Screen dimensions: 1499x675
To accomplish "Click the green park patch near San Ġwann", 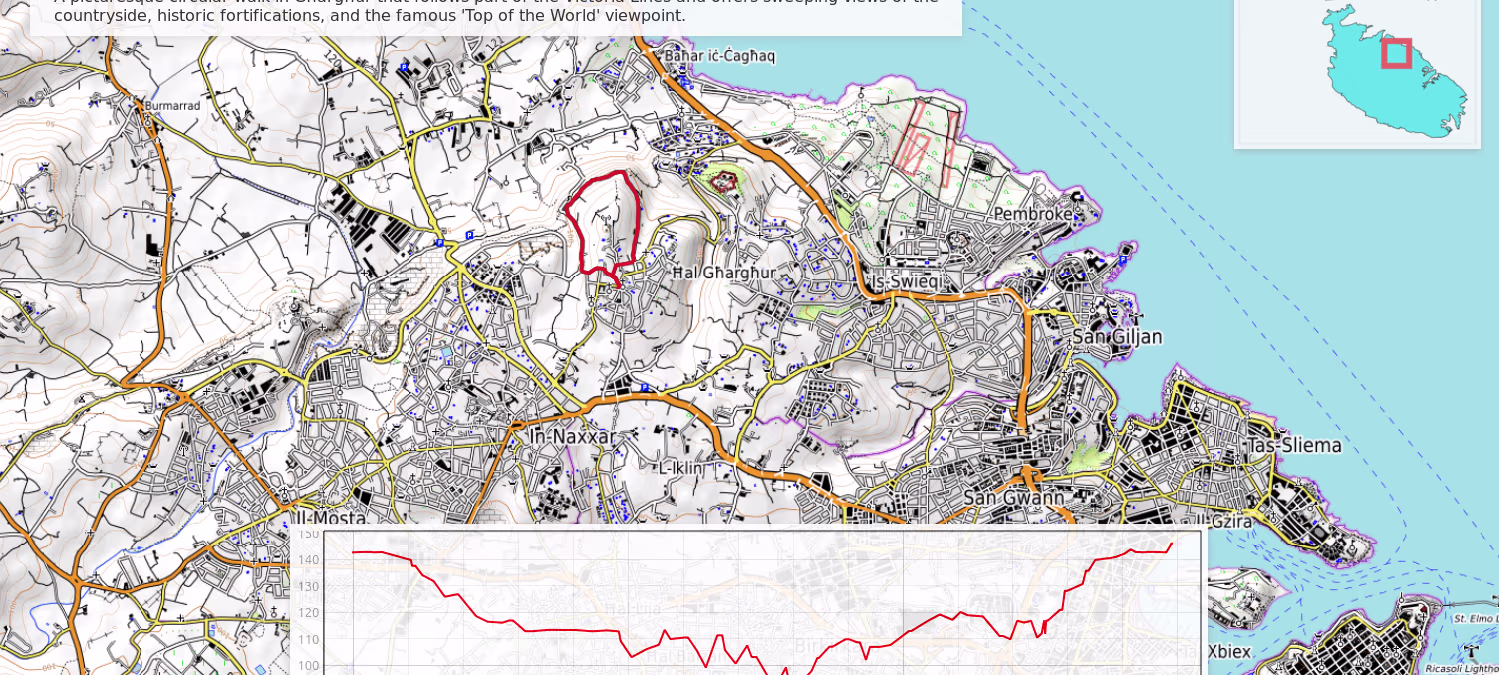I will coord(1087,458).
